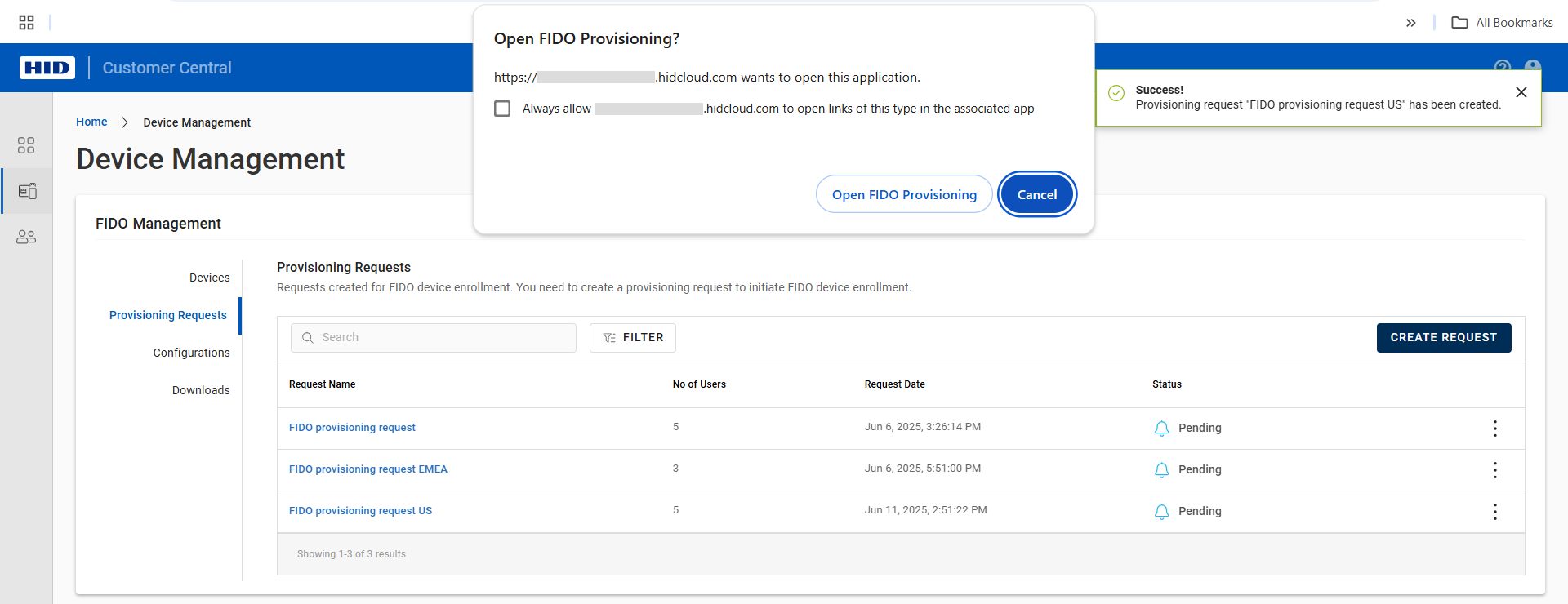Open the users icon in left sidebar
The image size is (1568, 604).
click(x=26, y=237)
